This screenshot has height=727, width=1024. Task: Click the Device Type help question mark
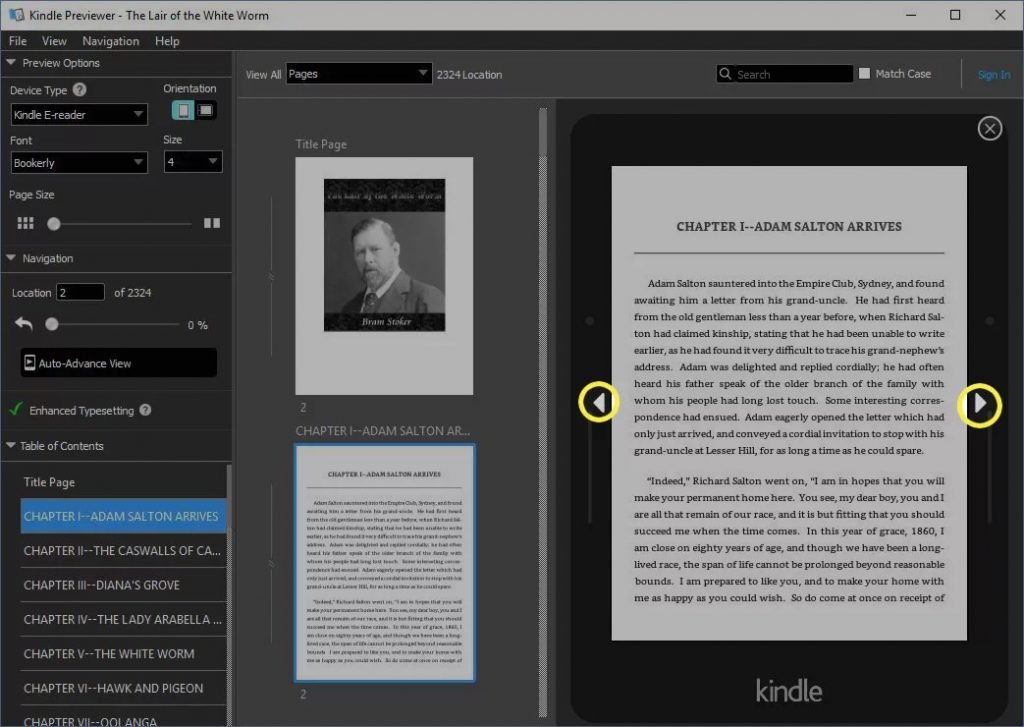click(x=80, y=89)
